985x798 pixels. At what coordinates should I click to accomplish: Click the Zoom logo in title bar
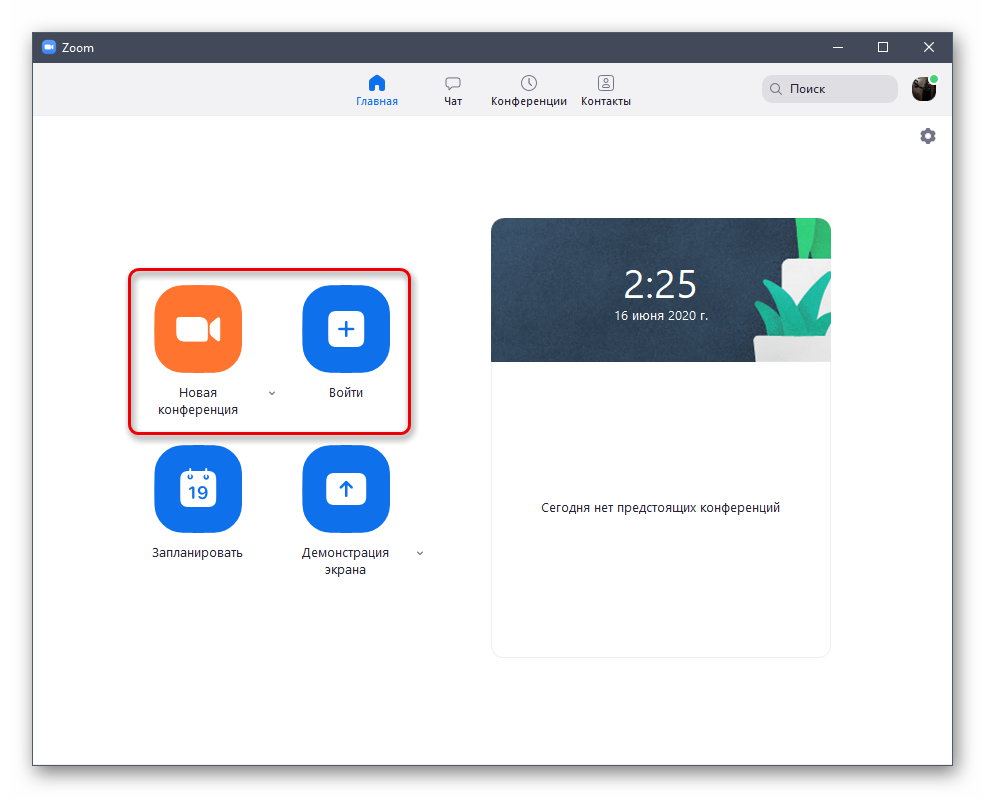coord(49,47)
